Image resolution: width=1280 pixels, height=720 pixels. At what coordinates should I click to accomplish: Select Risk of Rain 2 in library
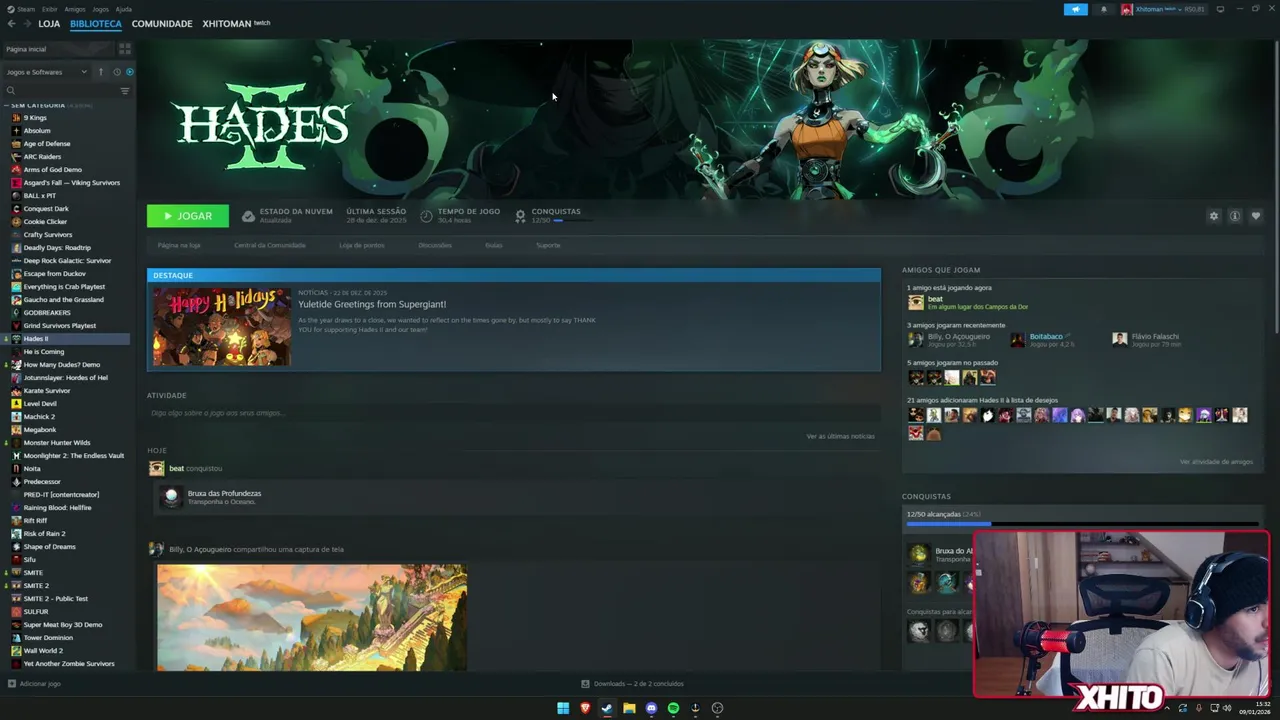pos(44,534)
